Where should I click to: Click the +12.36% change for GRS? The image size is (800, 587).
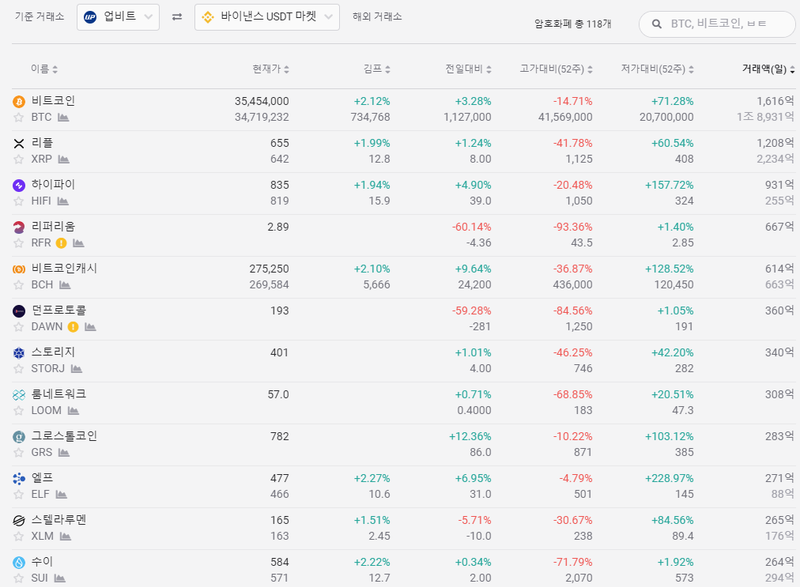click(x=470, y=437)
